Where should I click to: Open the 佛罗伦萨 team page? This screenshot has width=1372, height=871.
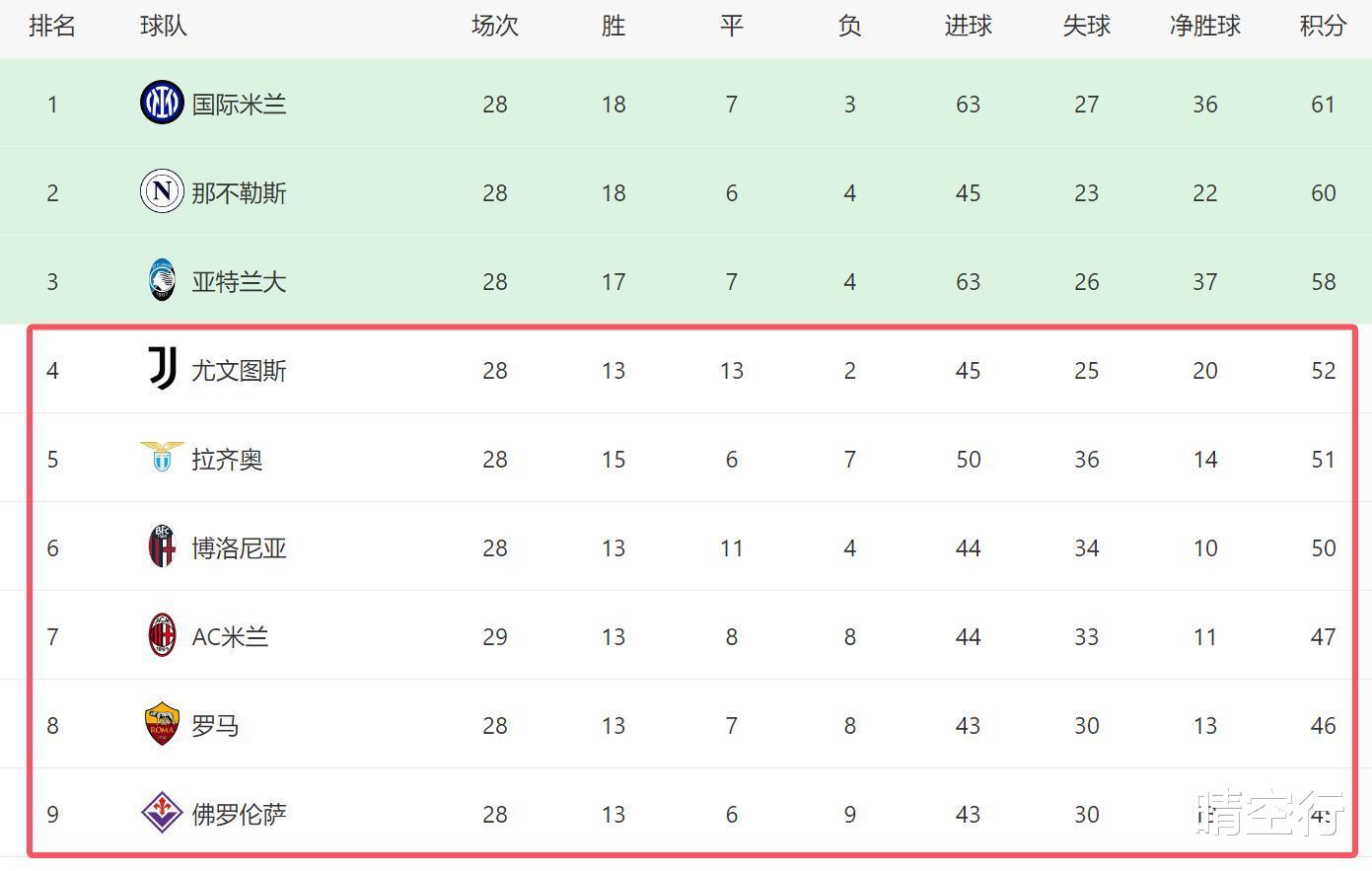click(239, 815)
